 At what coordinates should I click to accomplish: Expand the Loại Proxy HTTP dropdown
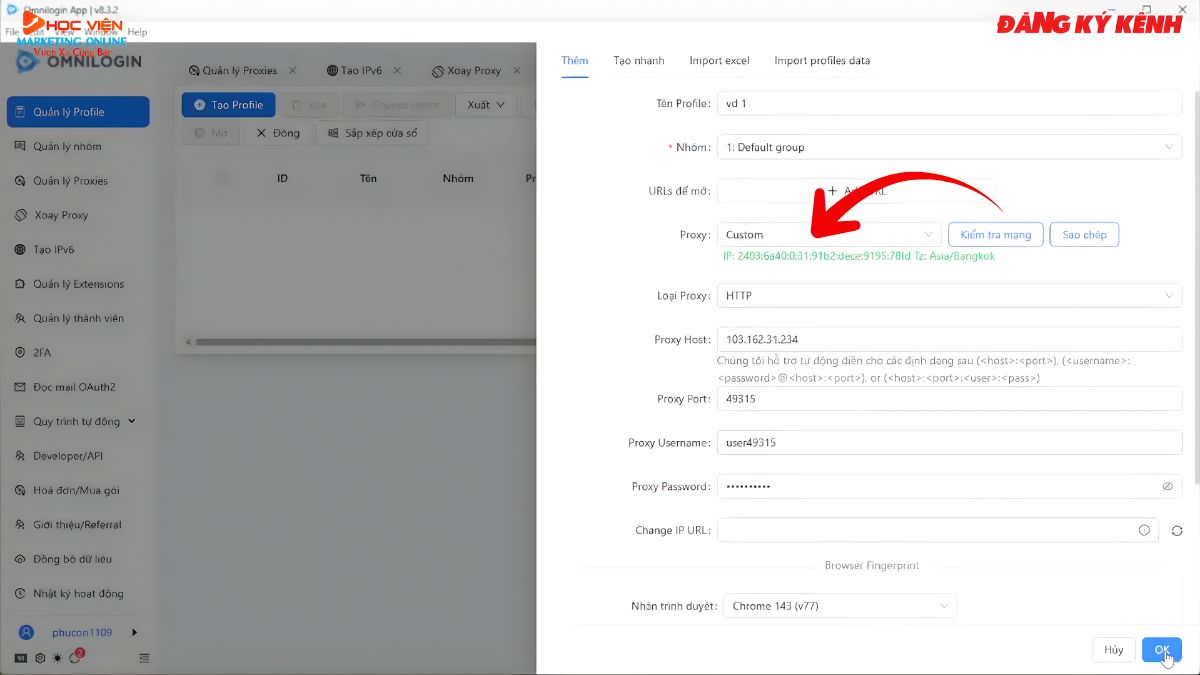pos(949,296)
